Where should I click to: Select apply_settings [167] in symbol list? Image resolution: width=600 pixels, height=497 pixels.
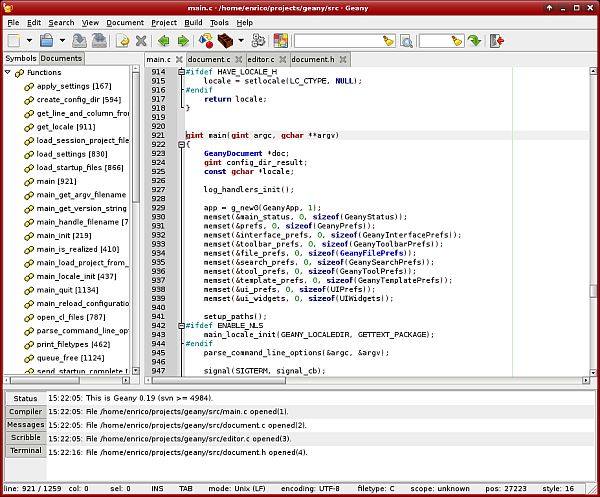(73, 86)
